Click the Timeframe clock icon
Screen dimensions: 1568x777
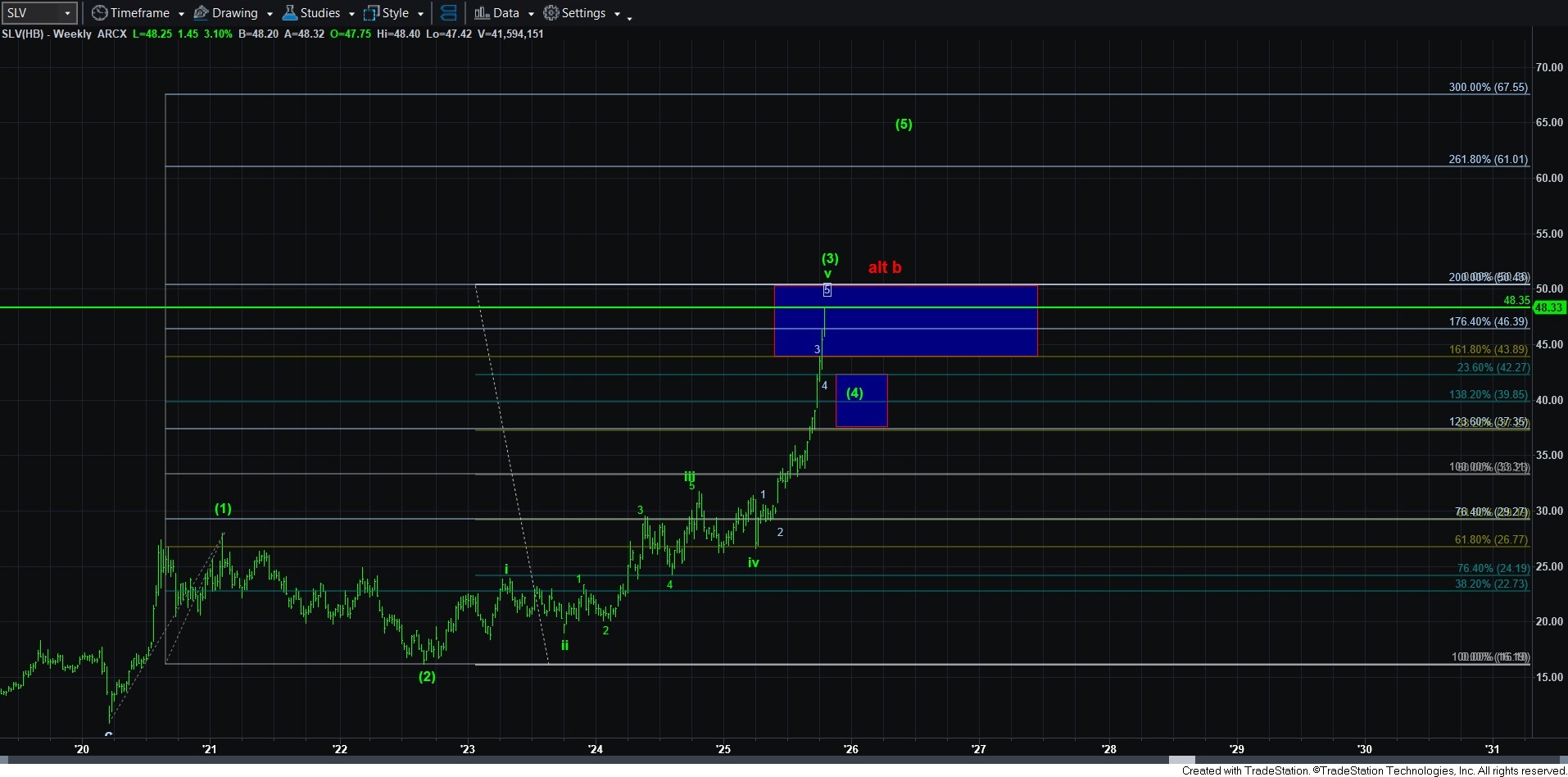tap(99, 13)
